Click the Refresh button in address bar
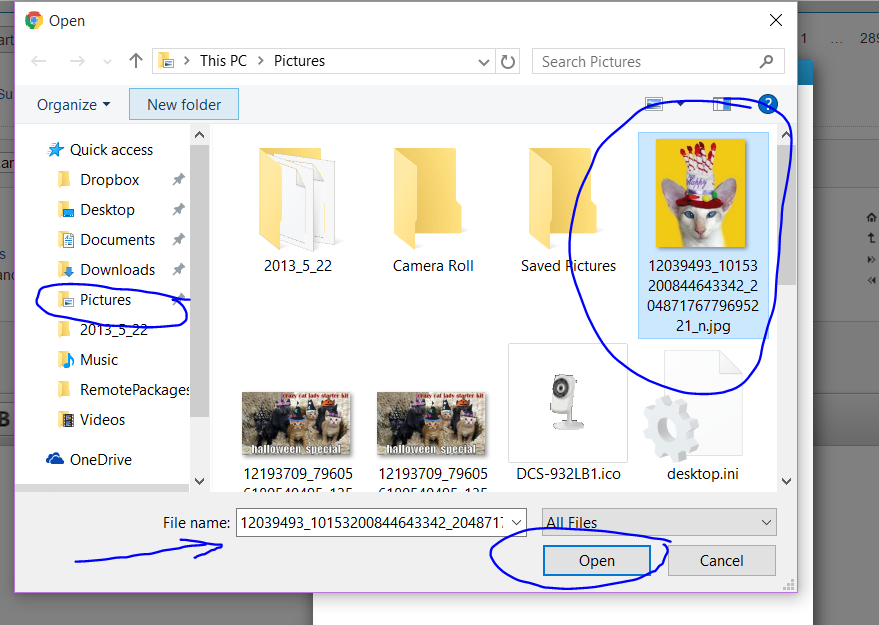 508,61
